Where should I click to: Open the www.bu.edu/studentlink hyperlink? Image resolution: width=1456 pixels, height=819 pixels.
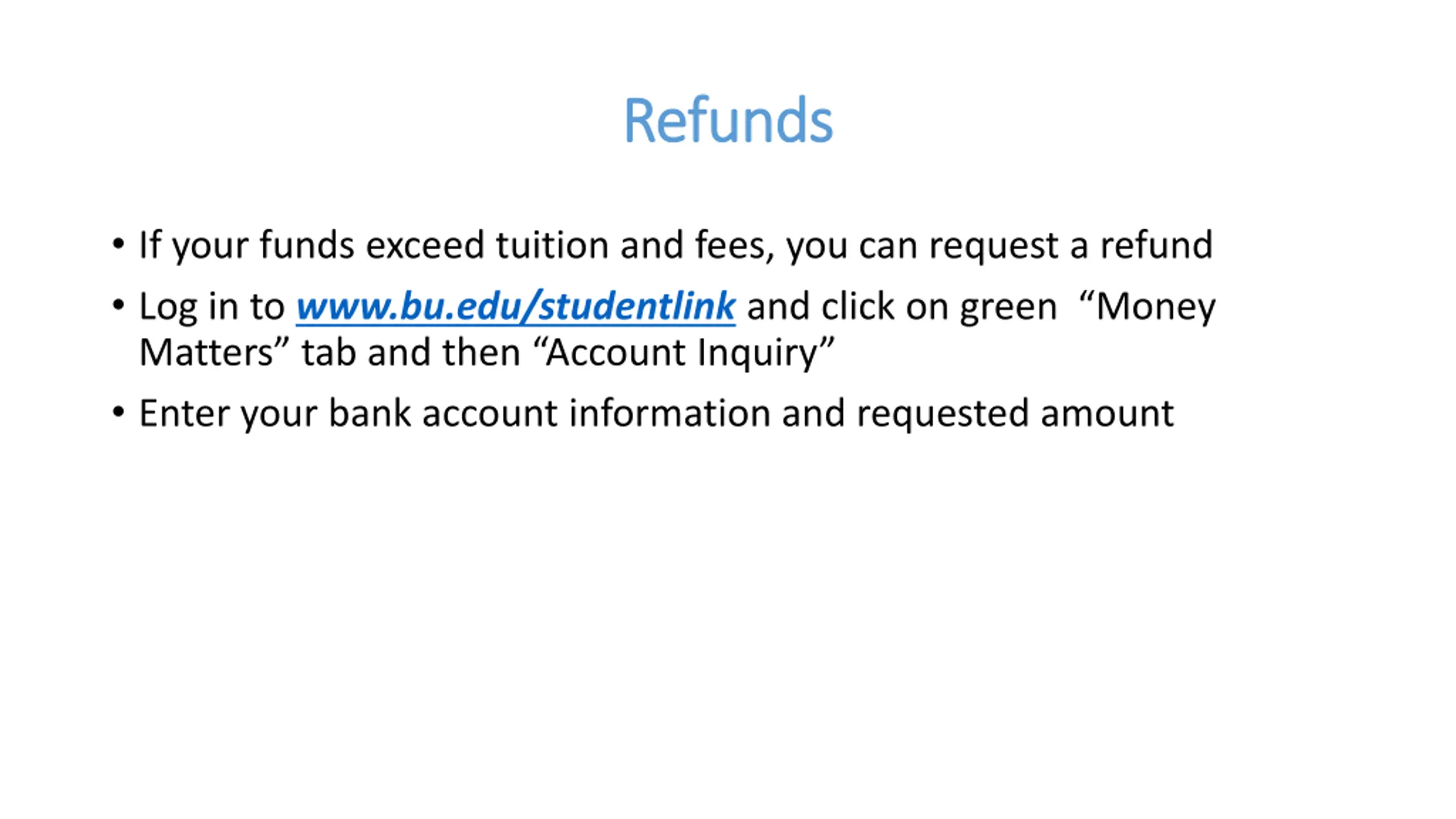[x=515, y=306]
